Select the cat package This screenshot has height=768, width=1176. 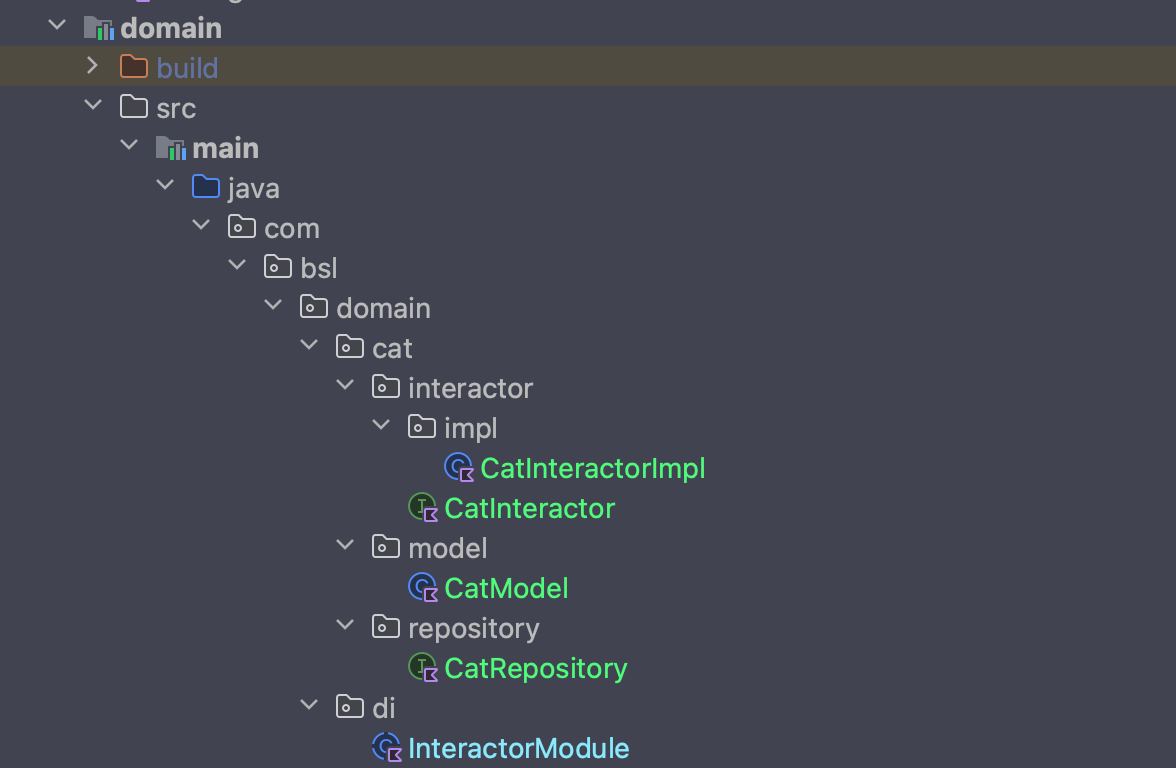coord(392,348)
